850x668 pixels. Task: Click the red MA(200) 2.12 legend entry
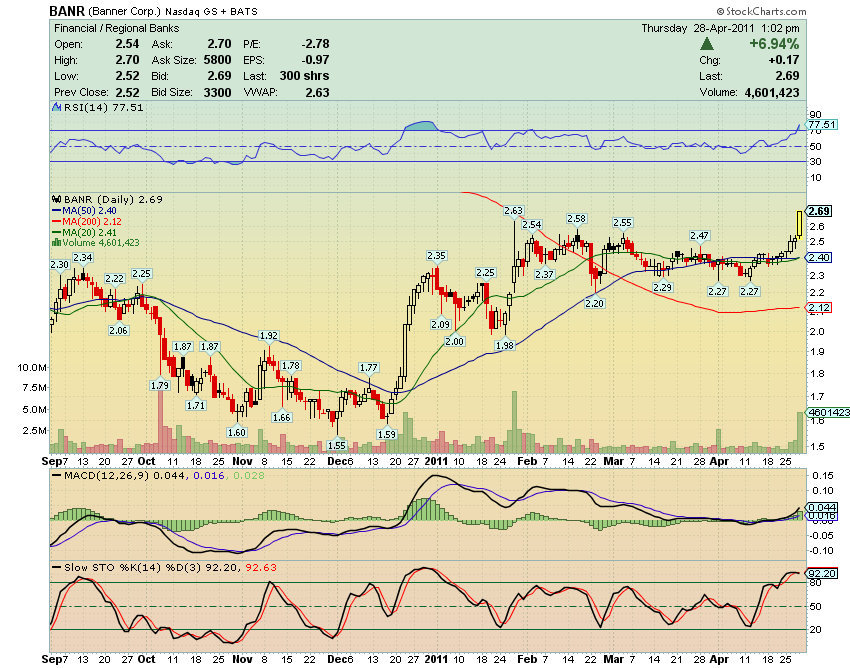87,221
